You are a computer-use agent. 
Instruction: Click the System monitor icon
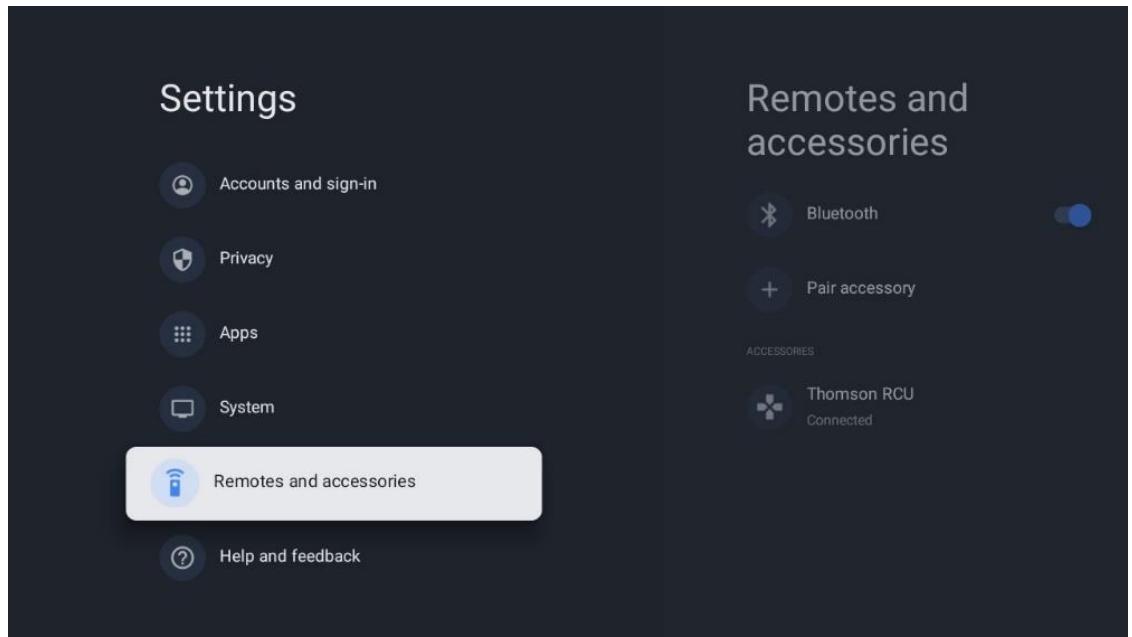[x=183, y=408]
